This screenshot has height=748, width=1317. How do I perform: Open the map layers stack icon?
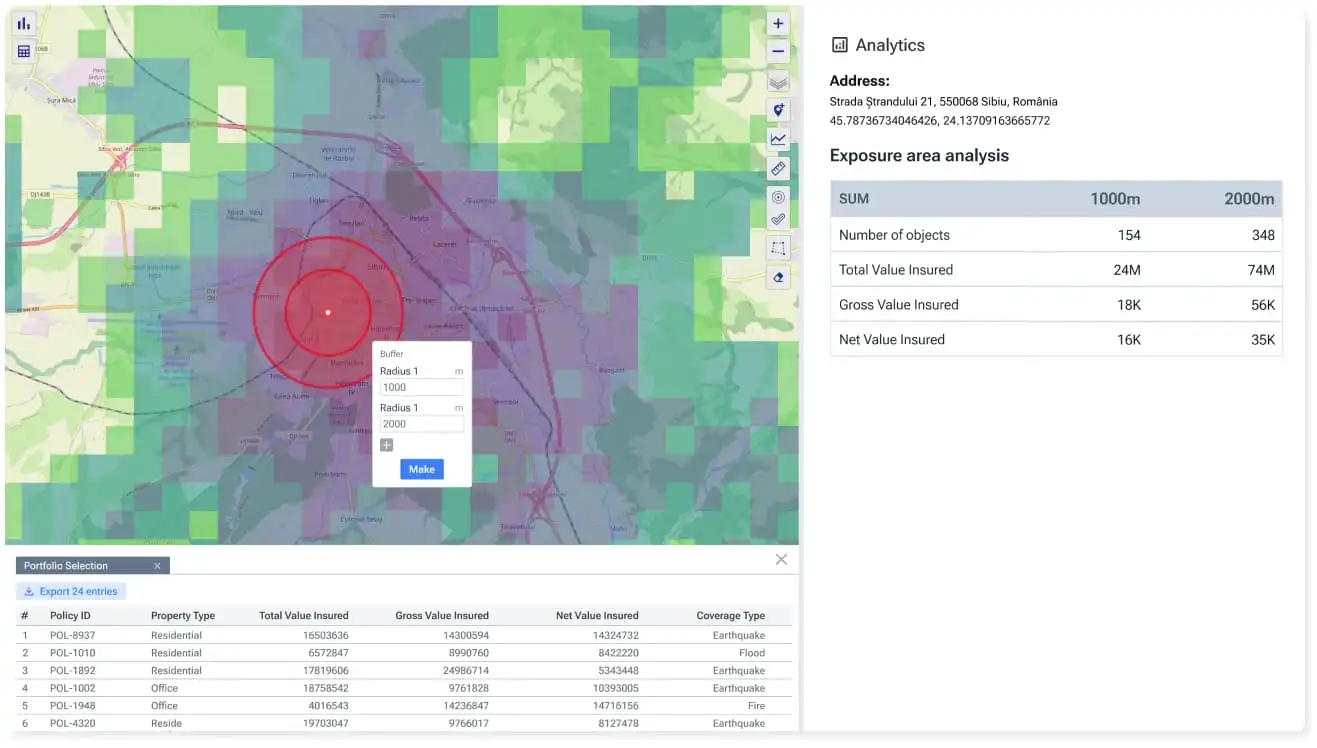pyautogui.click(x=778, y=82)
